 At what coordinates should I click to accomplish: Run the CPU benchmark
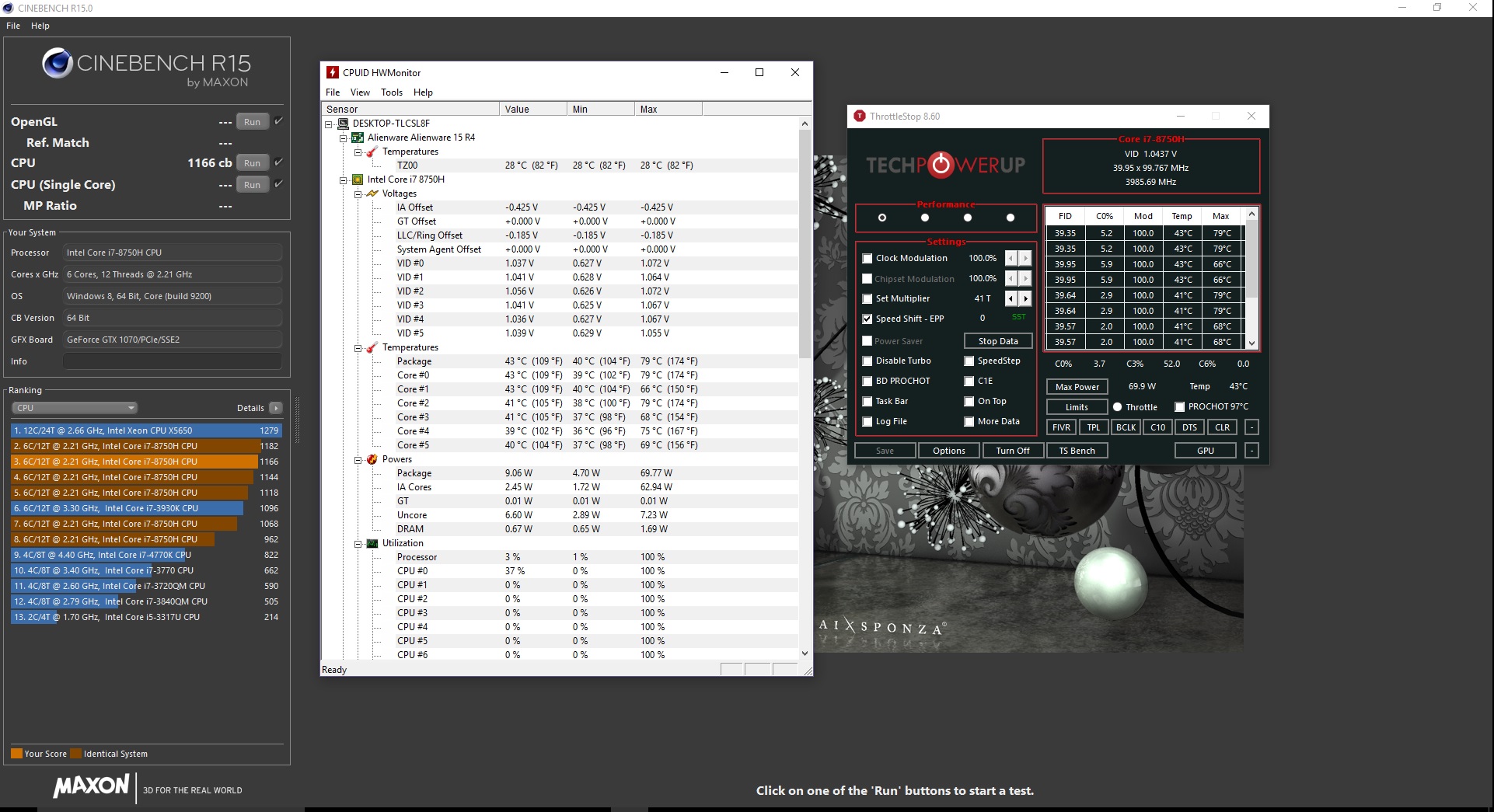coord(252,162)
